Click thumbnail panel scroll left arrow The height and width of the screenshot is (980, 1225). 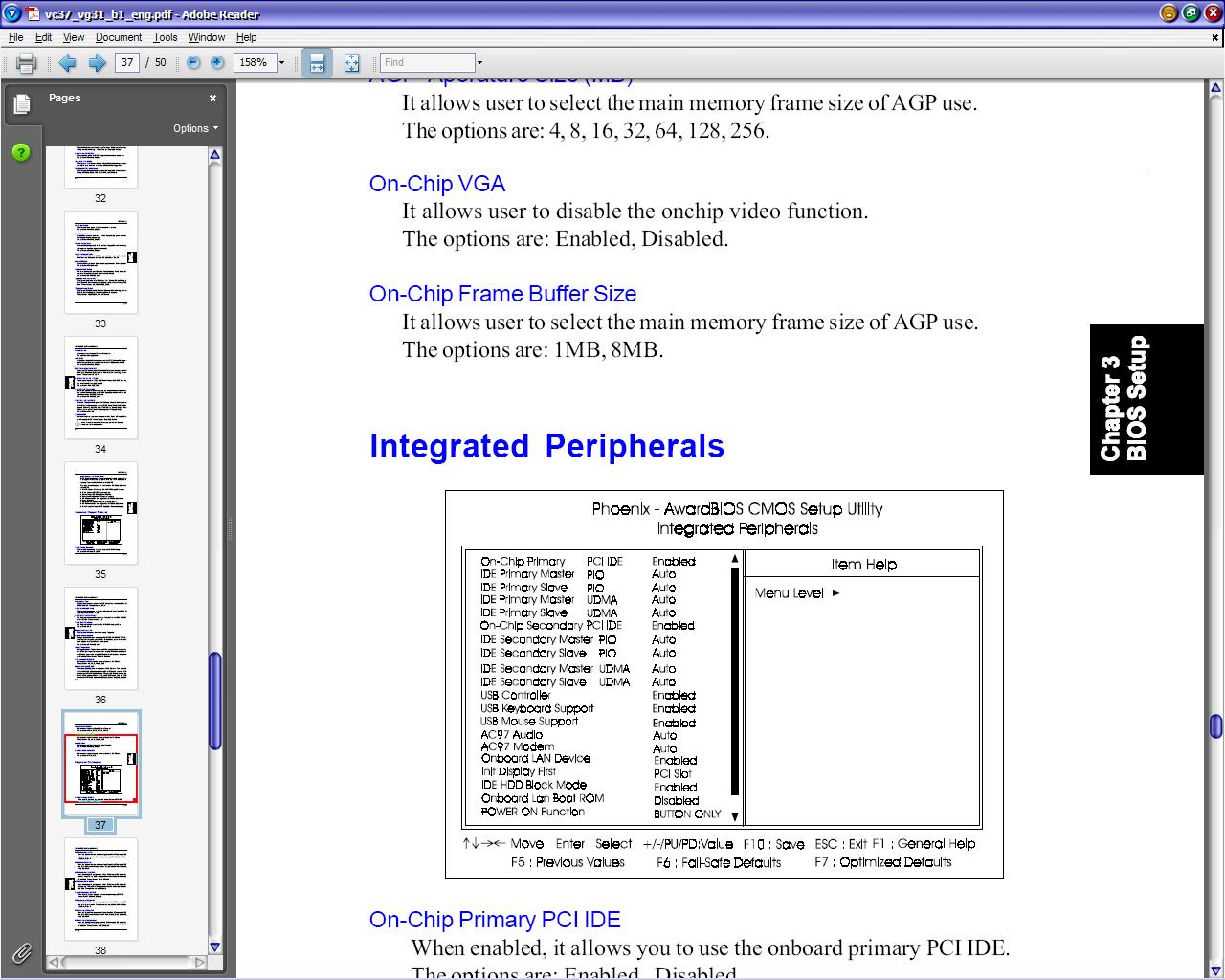coord(55,962)
